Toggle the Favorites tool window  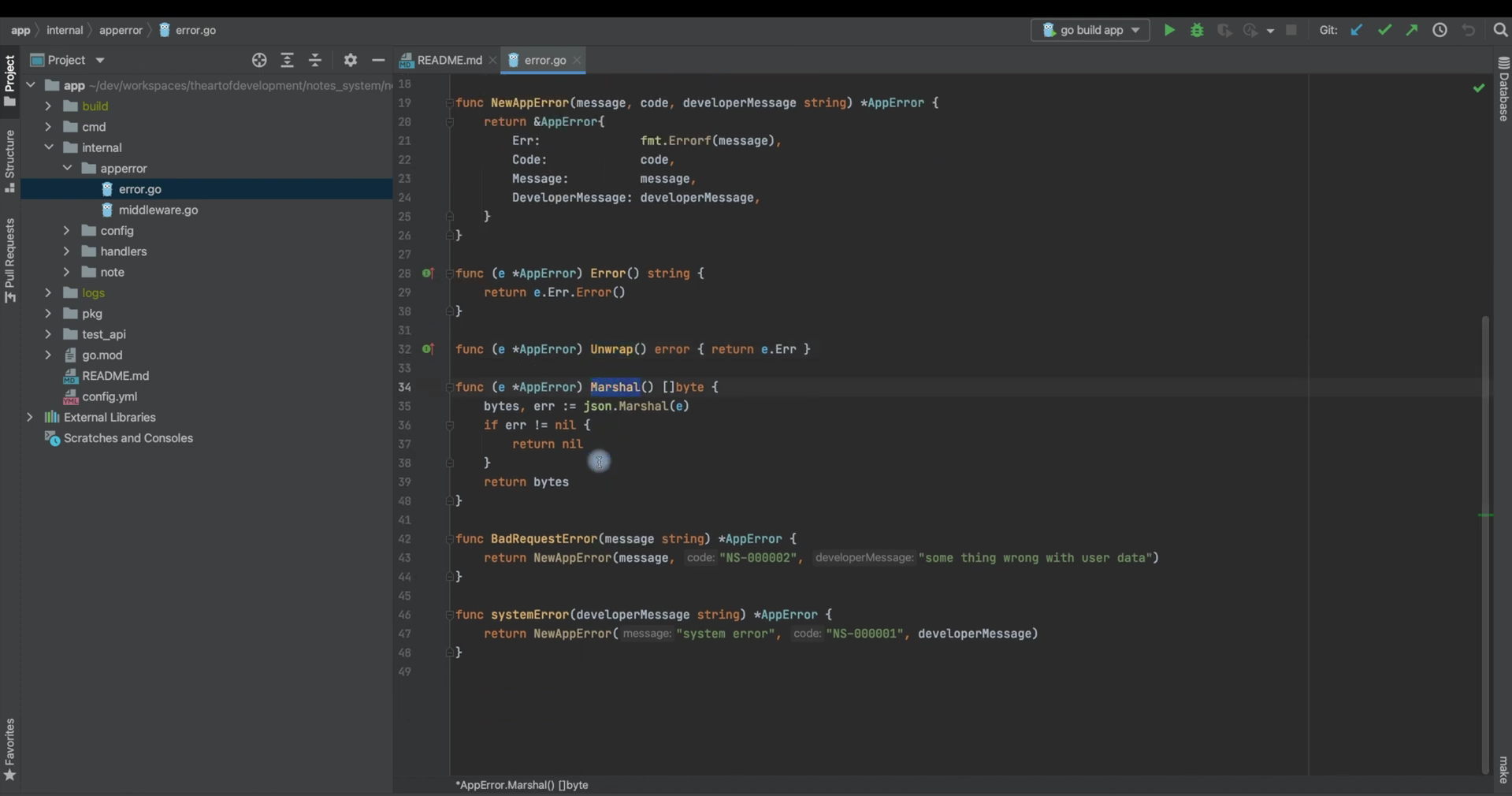[x=9, y=750]
